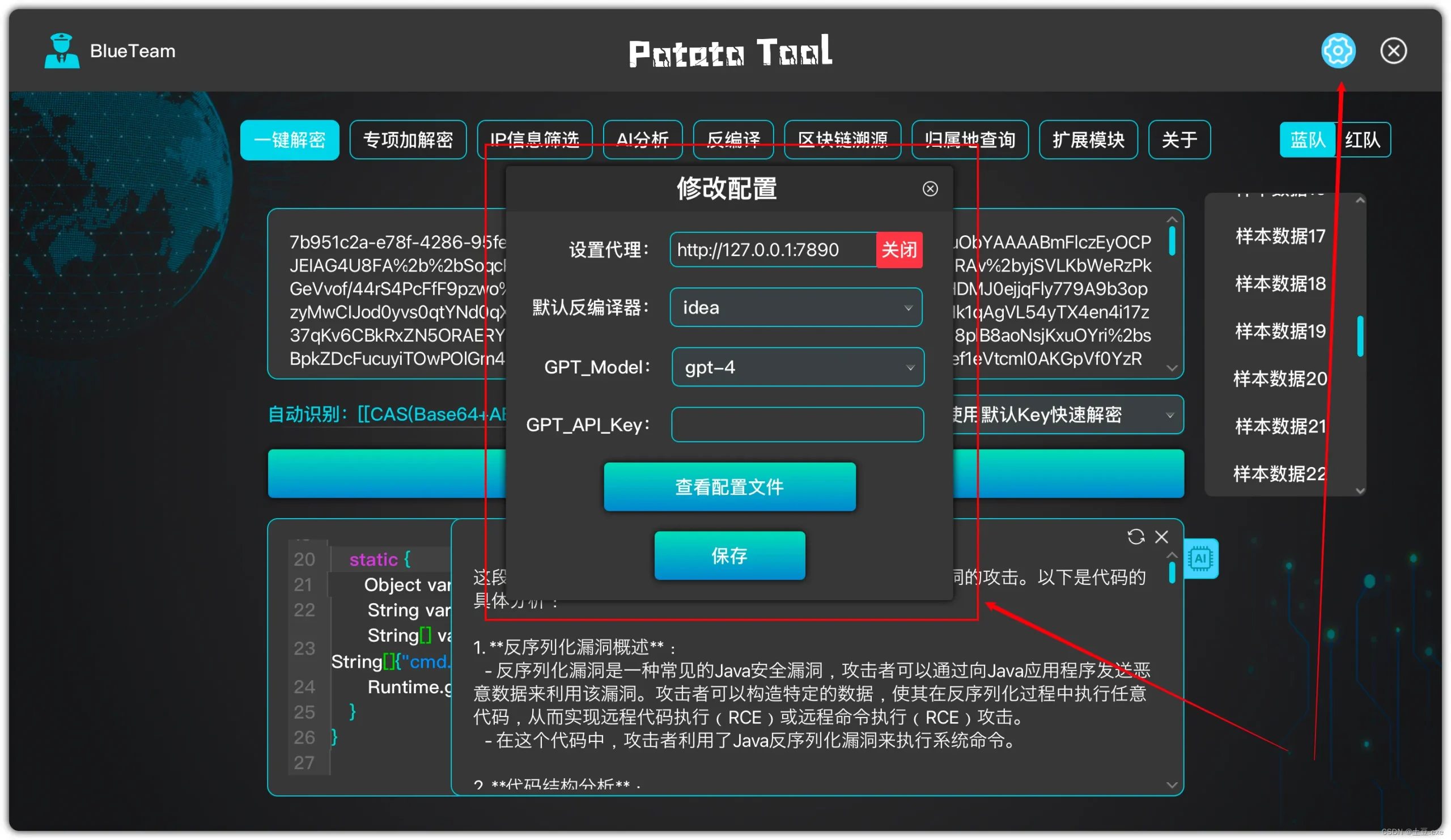Open settings via the gear icon
Viewport: 1451px width, 840px height.
[x=1338, y=50]
